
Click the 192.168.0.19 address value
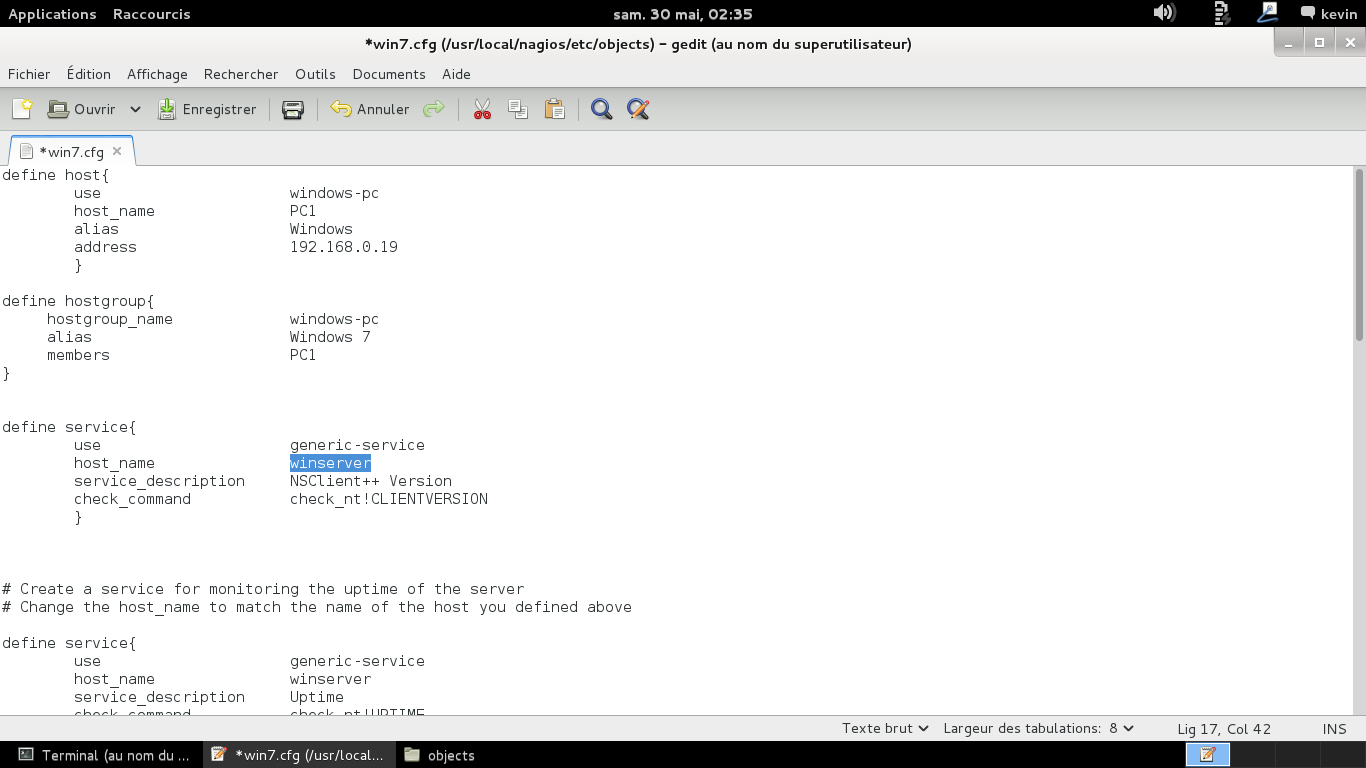[x=344, y=247]
